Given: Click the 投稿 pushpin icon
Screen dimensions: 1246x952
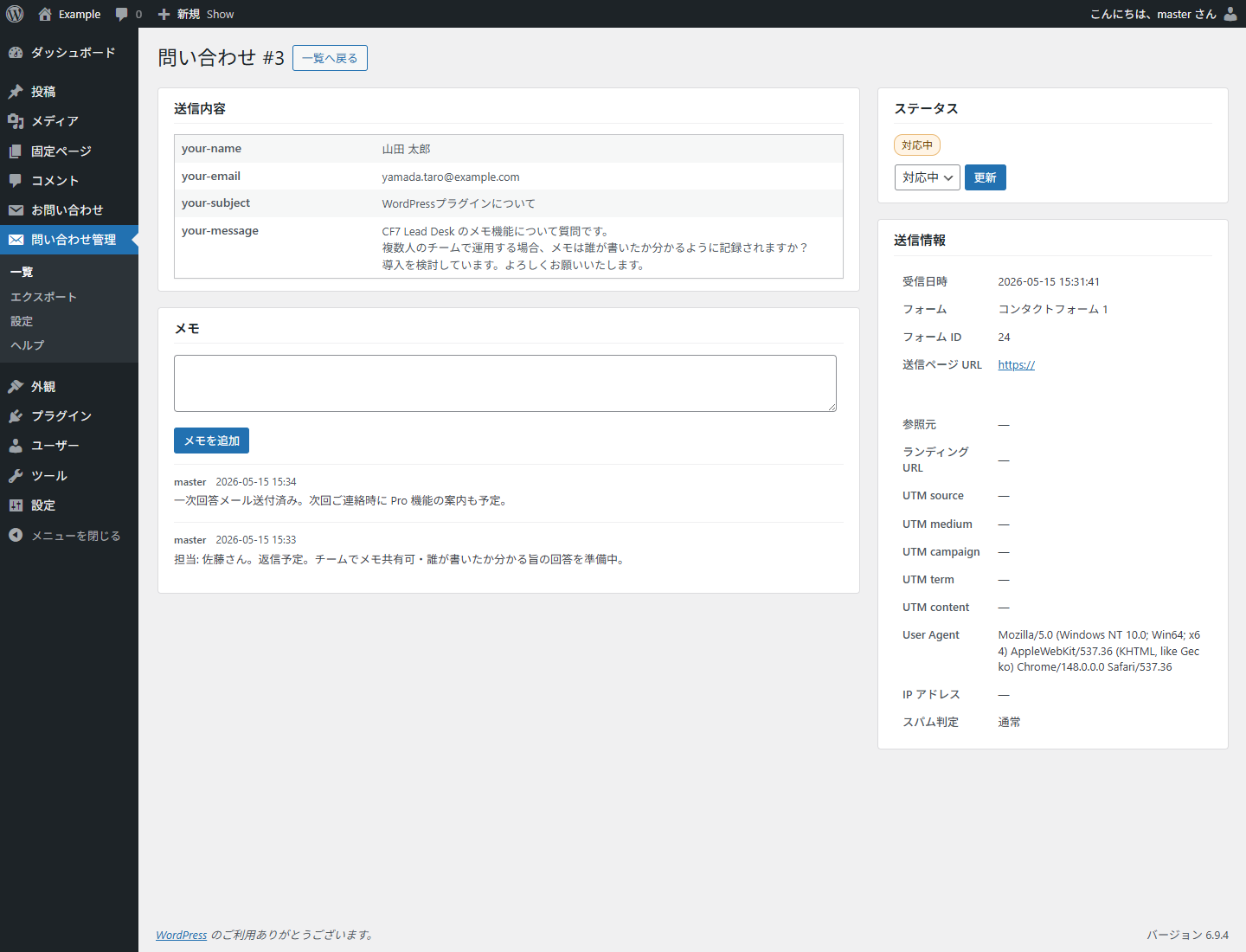Looking at the screenshot, I should coord(16,92).
